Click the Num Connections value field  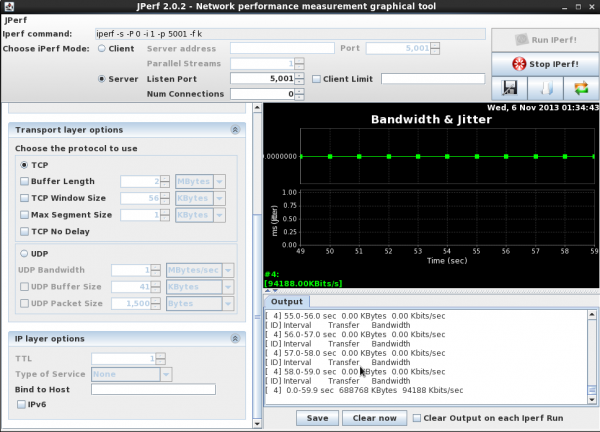click(262, 94)
